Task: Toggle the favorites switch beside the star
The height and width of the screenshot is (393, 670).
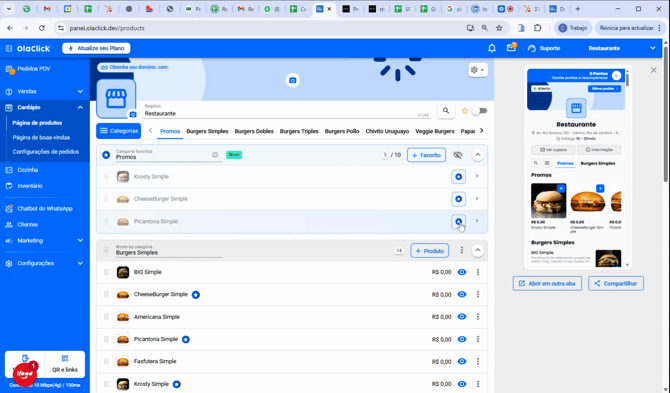Action: (x=479, y=111)
